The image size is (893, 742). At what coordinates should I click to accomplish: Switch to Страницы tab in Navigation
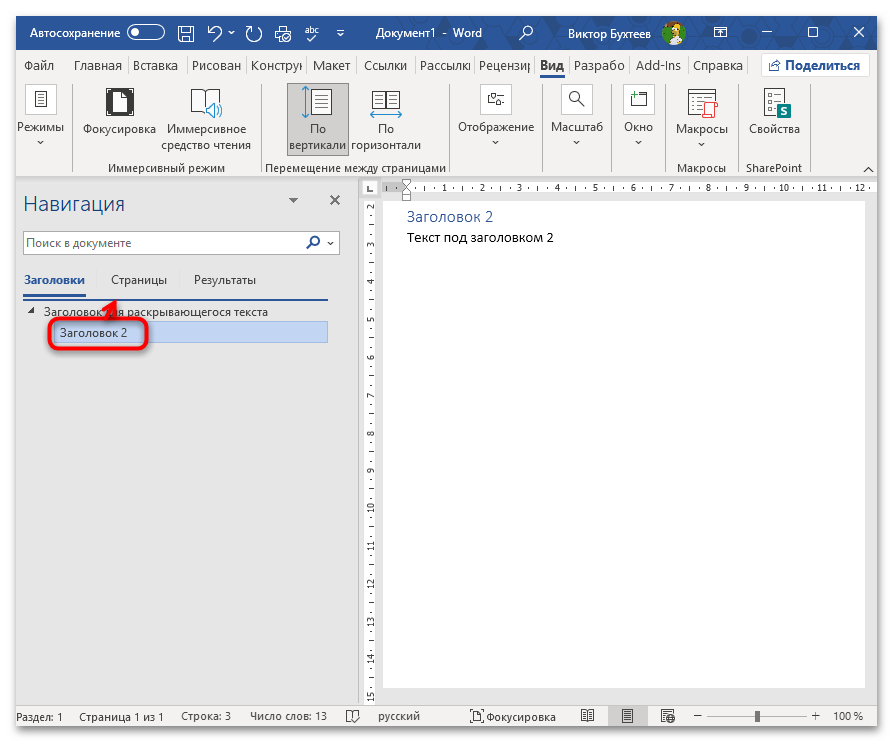[x=139, y=280]
